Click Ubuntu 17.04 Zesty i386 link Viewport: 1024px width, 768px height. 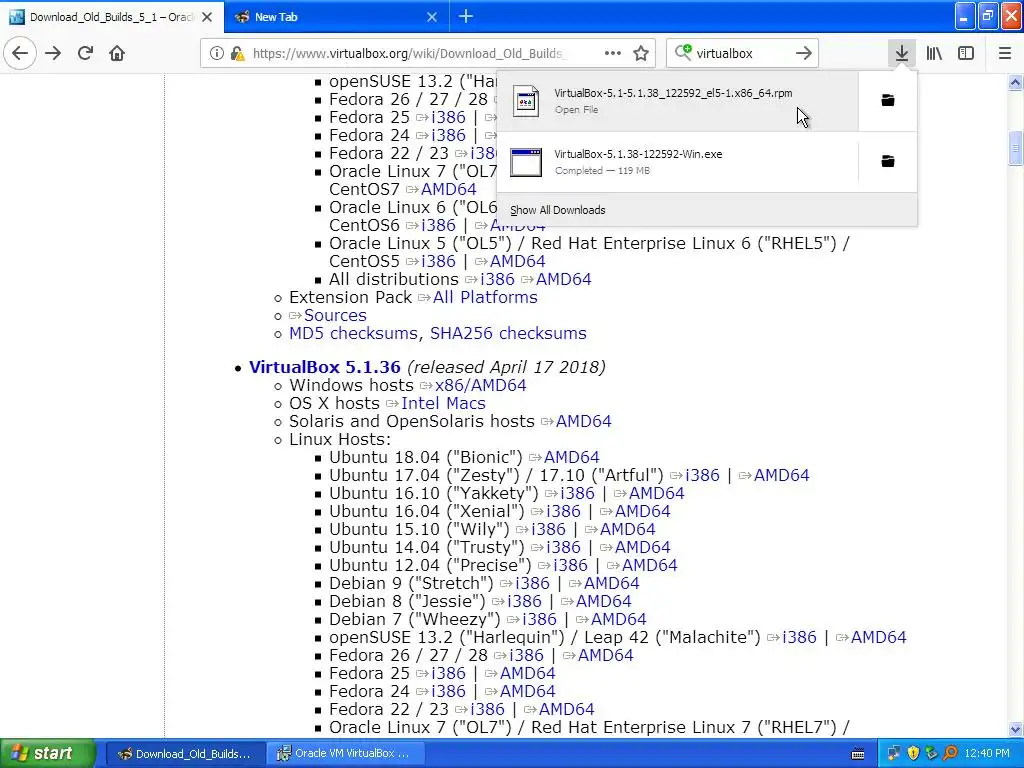[702, 475]
